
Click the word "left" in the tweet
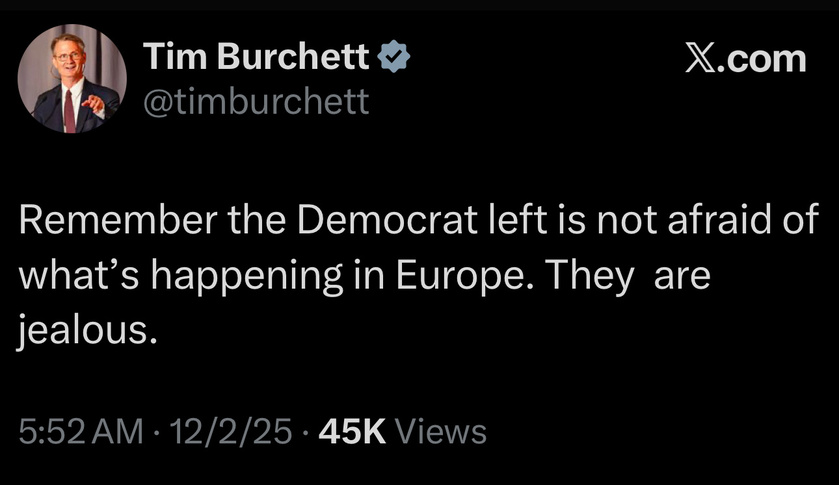478,221
